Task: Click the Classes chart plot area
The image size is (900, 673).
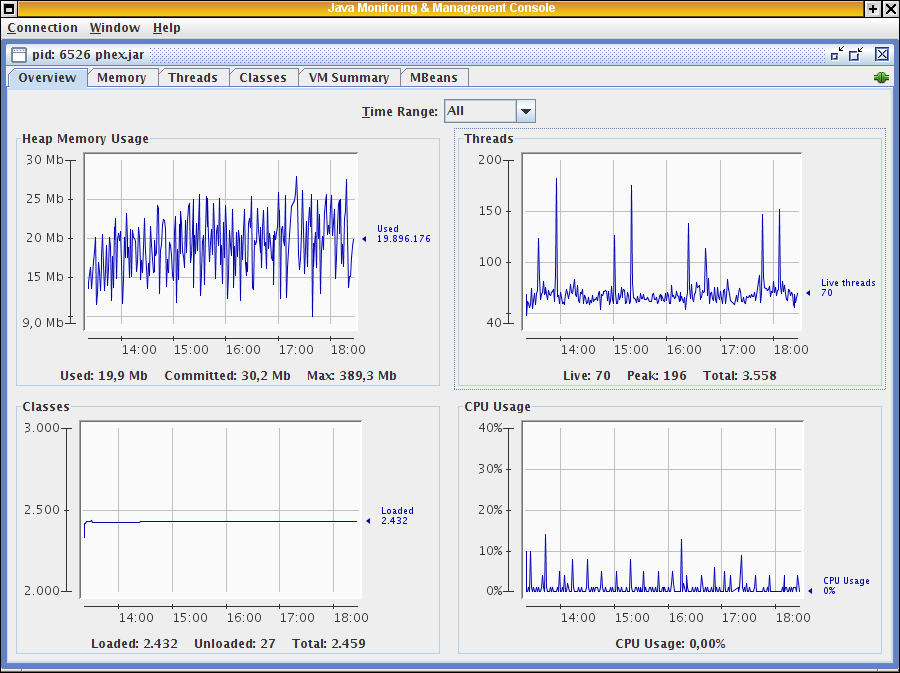Action: [x=221, y=509]
